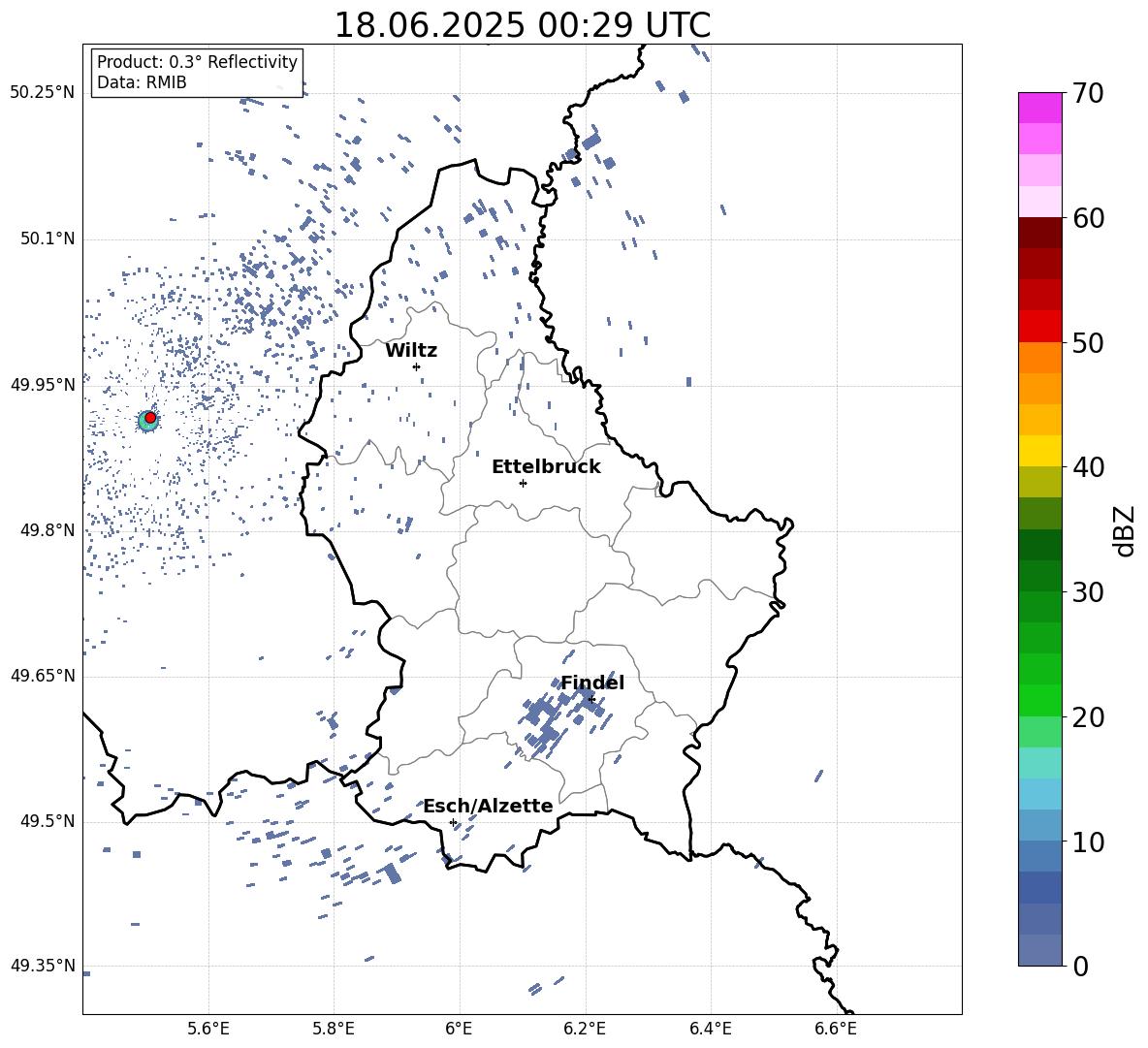This screenshot has height=1048, width=1148.
Task: Click the 40 label on the colorbar
Action: coord(1088,467)
